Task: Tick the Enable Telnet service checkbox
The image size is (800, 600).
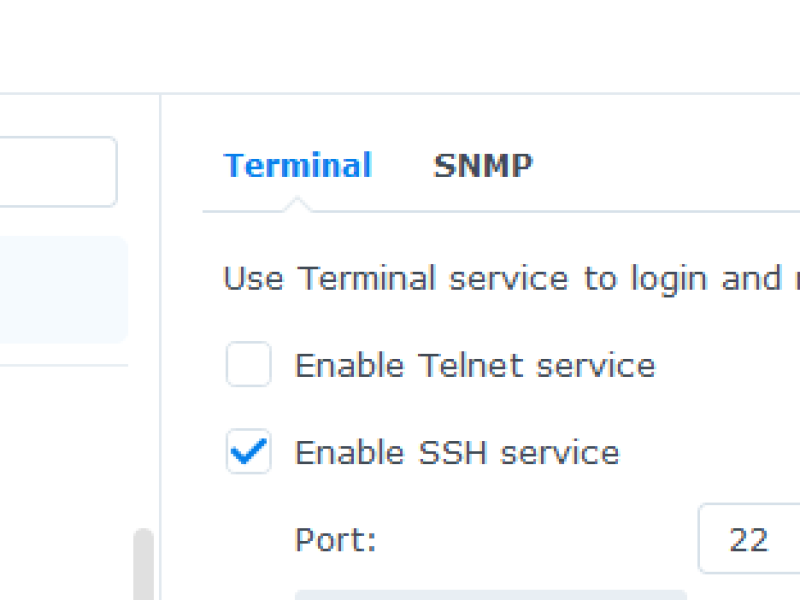Action: (248, 364)
